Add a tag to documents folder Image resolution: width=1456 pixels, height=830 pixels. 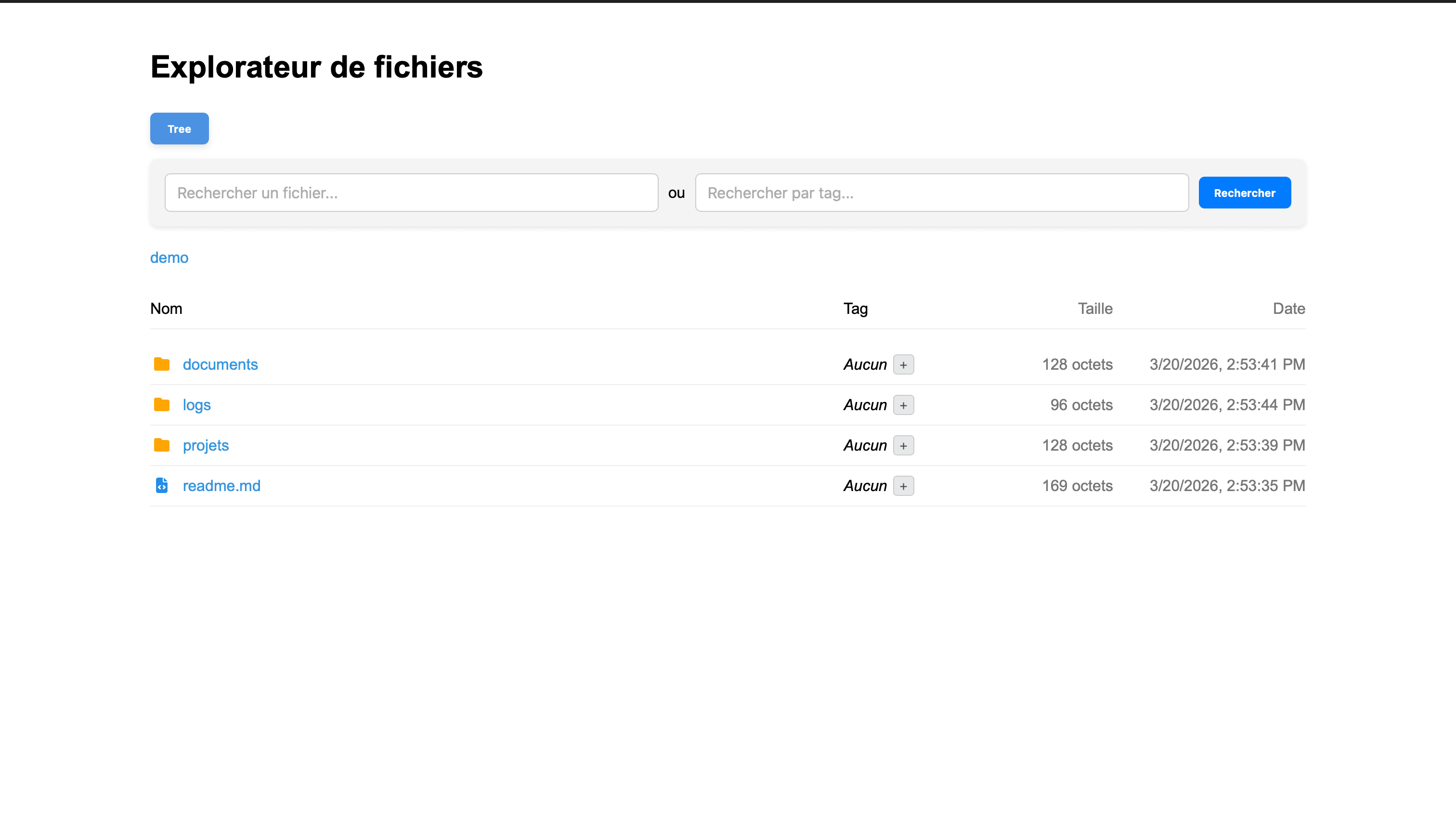[903, 365]
